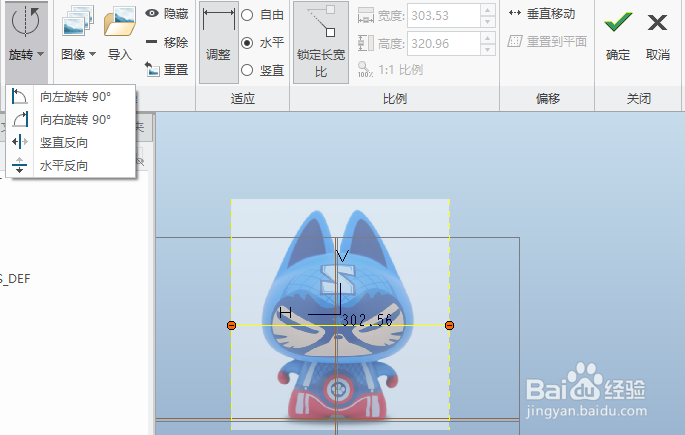
Task: Click the 1:1 比例 scale button
Action: tap(390, 69)
